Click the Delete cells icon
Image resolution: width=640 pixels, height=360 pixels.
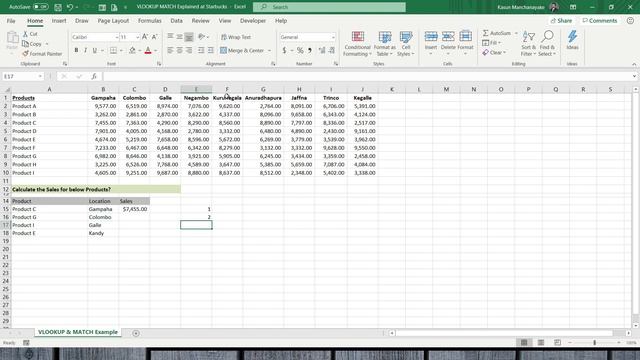(448, 36)
